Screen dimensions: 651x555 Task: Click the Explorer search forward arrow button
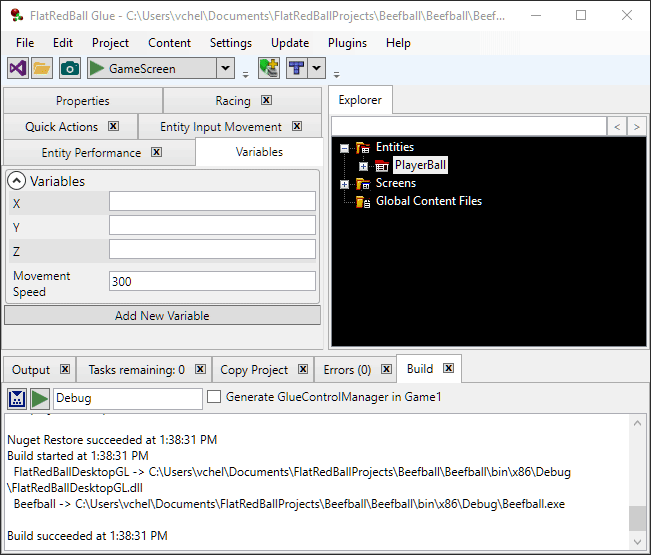pos(636,126)
